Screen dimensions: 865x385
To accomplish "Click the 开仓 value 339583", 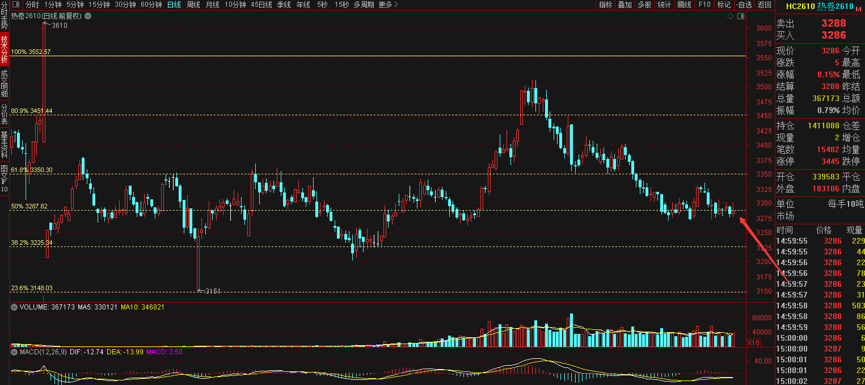I will (x=826, y=178).
